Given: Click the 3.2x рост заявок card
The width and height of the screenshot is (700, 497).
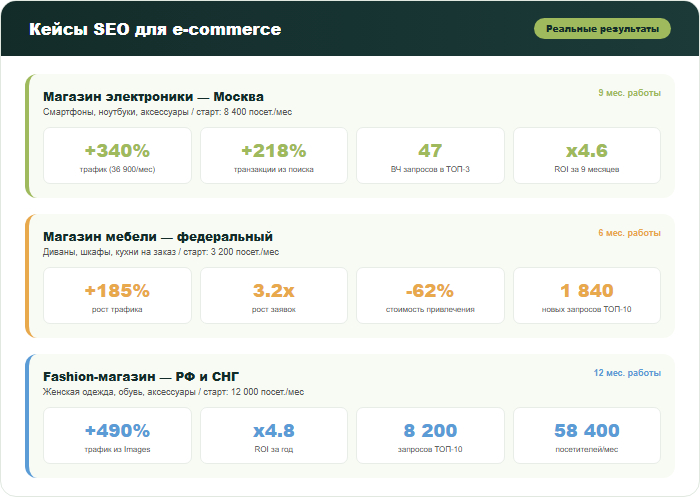Looking at the screenshot, I should point(274,296).
